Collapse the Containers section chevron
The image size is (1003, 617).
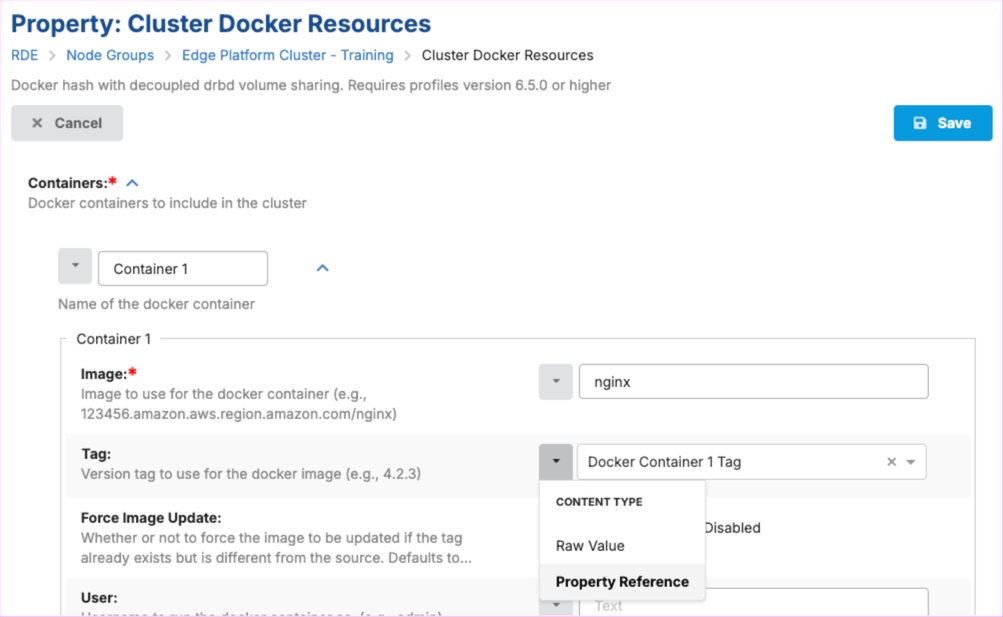pos(132,183)
